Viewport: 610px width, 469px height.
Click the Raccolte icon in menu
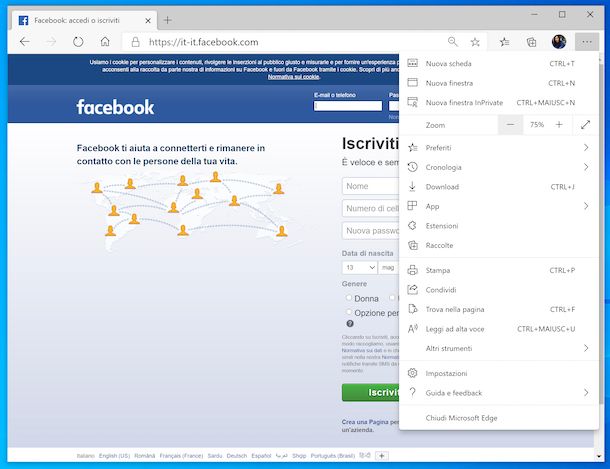[x=412, y=245]
